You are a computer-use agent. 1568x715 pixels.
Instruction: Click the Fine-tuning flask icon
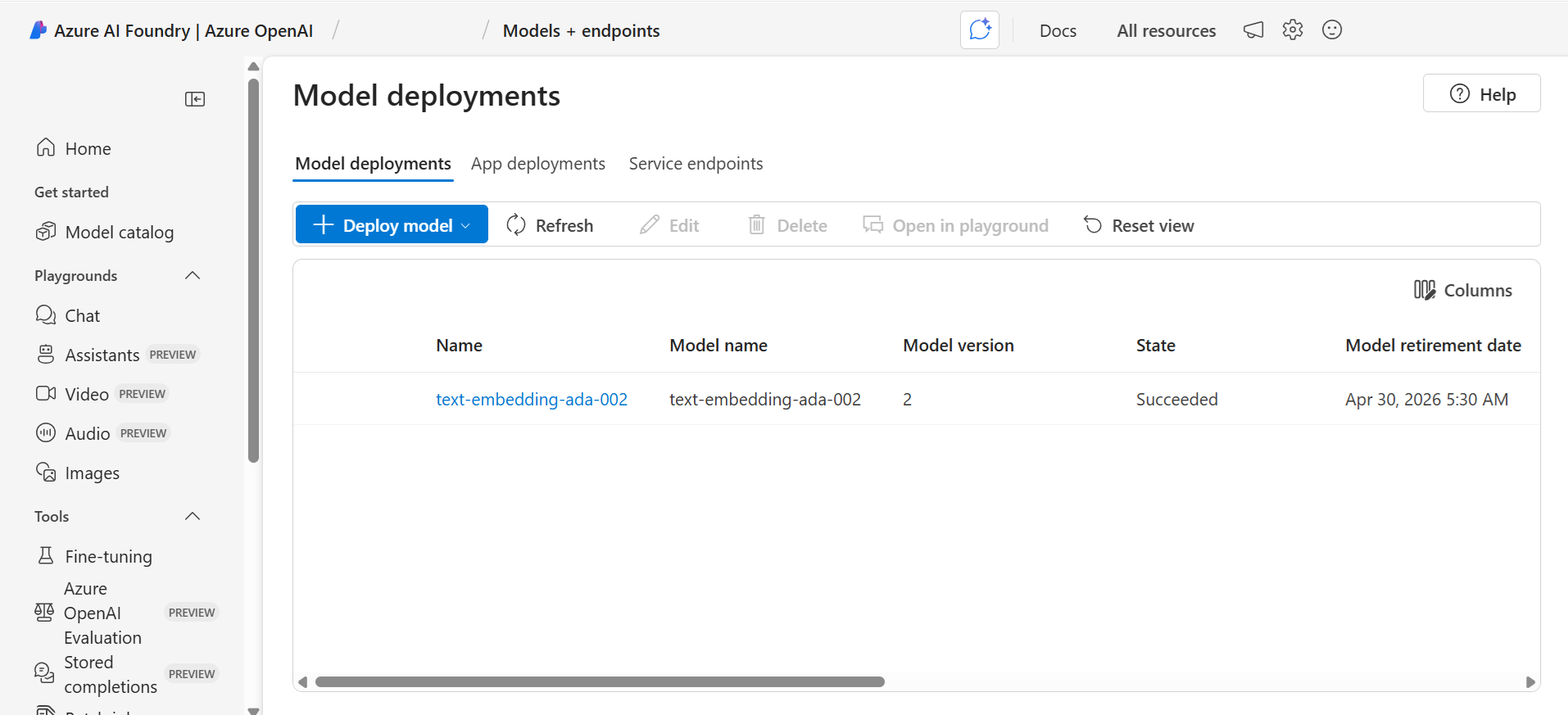coord(46,556)
